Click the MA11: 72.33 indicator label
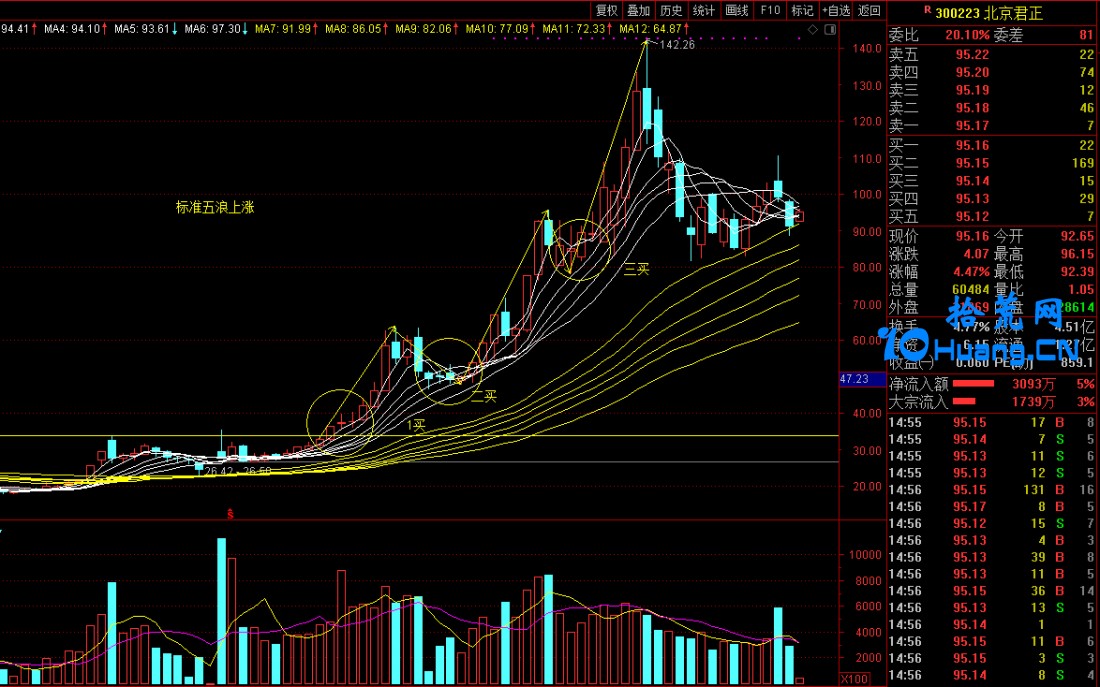 coord(577,29)
